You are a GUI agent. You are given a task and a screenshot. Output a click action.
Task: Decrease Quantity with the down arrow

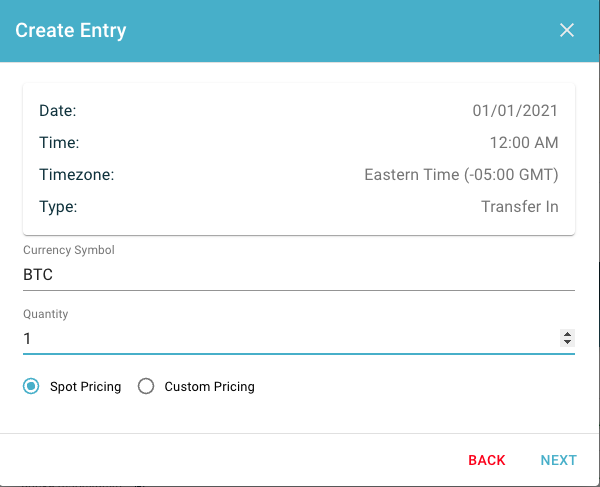pos(568,343)
